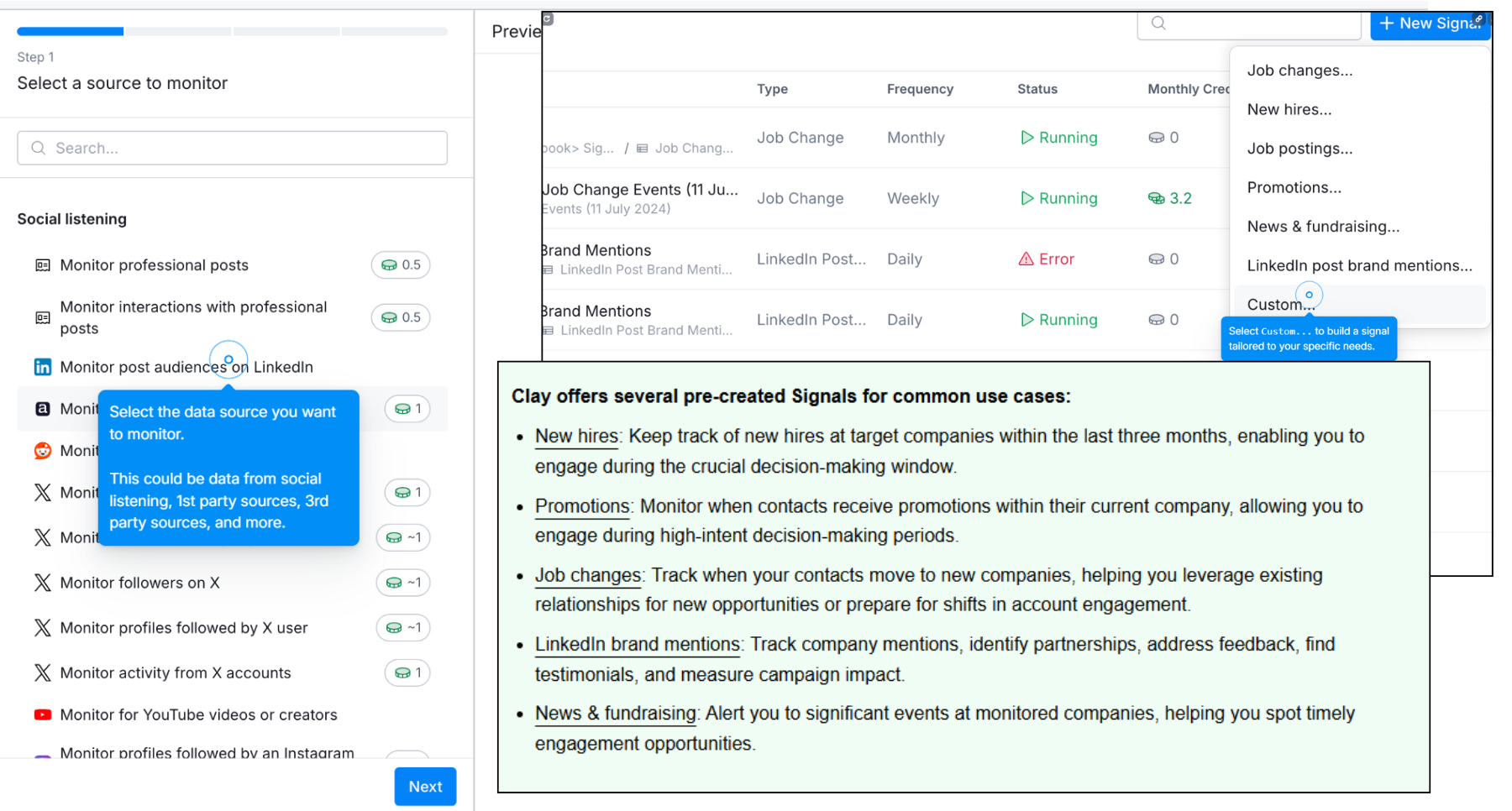Click X logo beside activity from X accounts
Screen dimensions: 1512x811
pyautogui.click(x=42, y=672)
